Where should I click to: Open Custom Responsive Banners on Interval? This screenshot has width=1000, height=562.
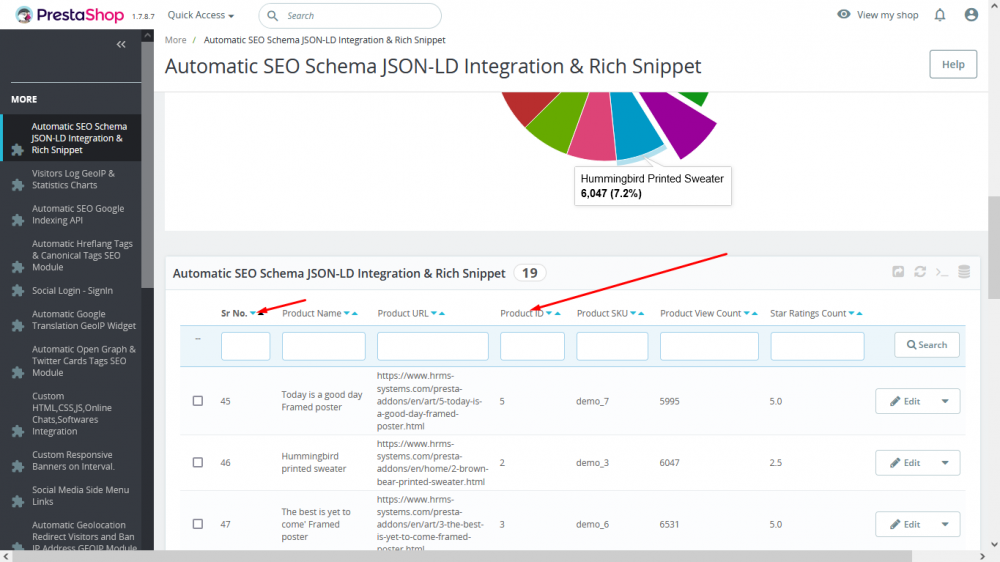71,461
